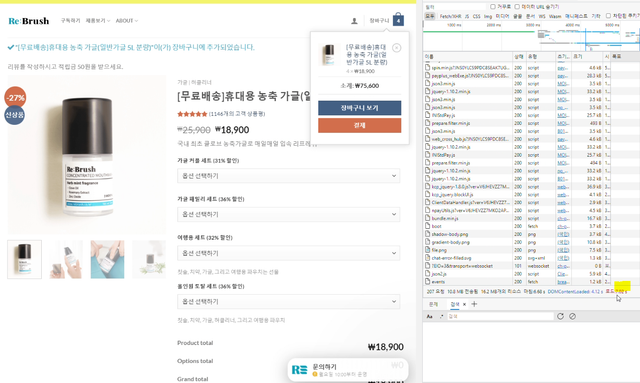
Task: Click file icon of boot request
Action: (428, 226)
